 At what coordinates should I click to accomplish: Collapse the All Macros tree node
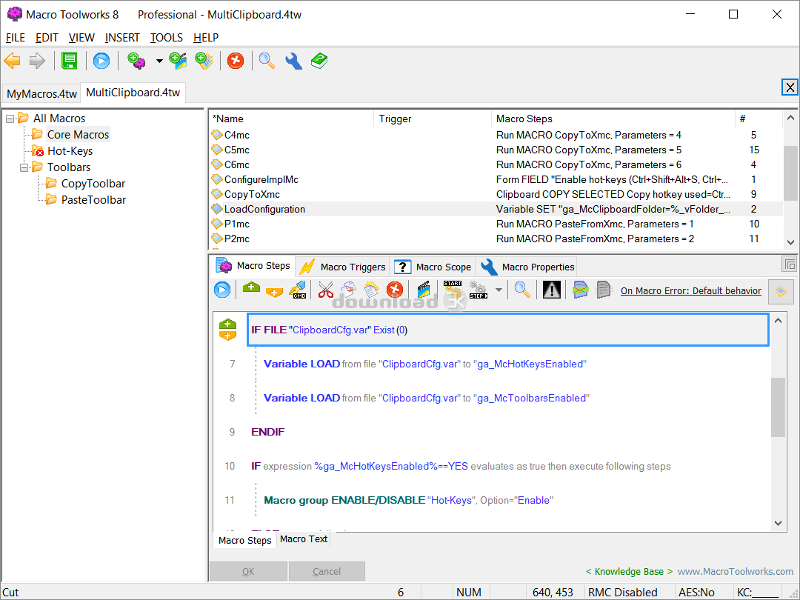coord(10,119)
